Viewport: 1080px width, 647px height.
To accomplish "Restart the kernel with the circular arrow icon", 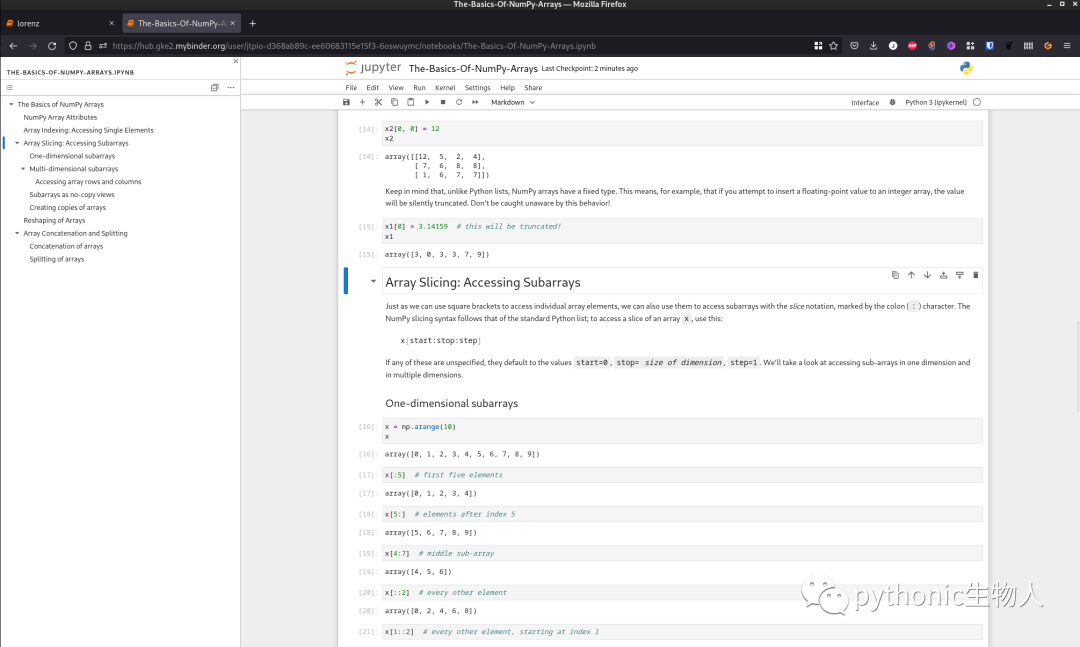I will (459, 102).
